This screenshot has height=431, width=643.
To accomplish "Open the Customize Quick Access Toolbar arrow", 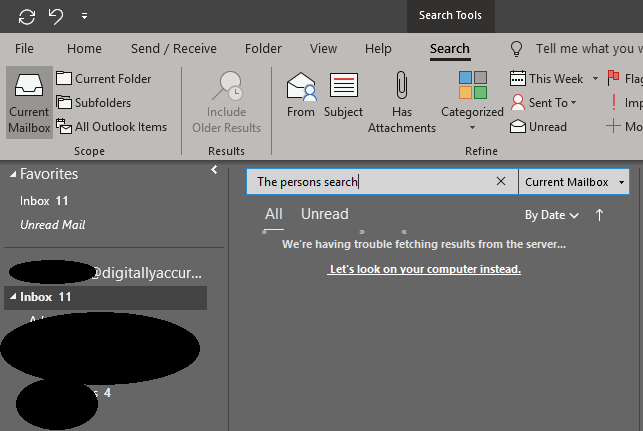I will [84, 16].
